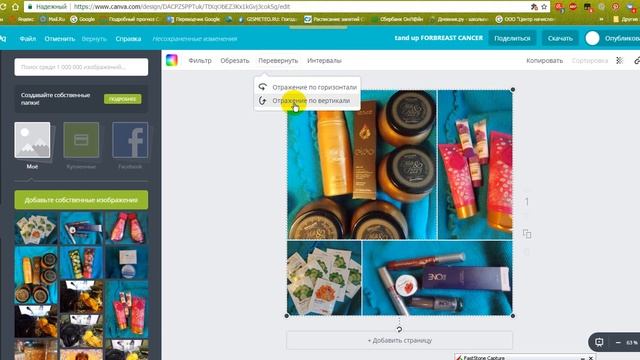Click the bookmark star in address bar
Viewport: 640px width, 360px height.
544,7
